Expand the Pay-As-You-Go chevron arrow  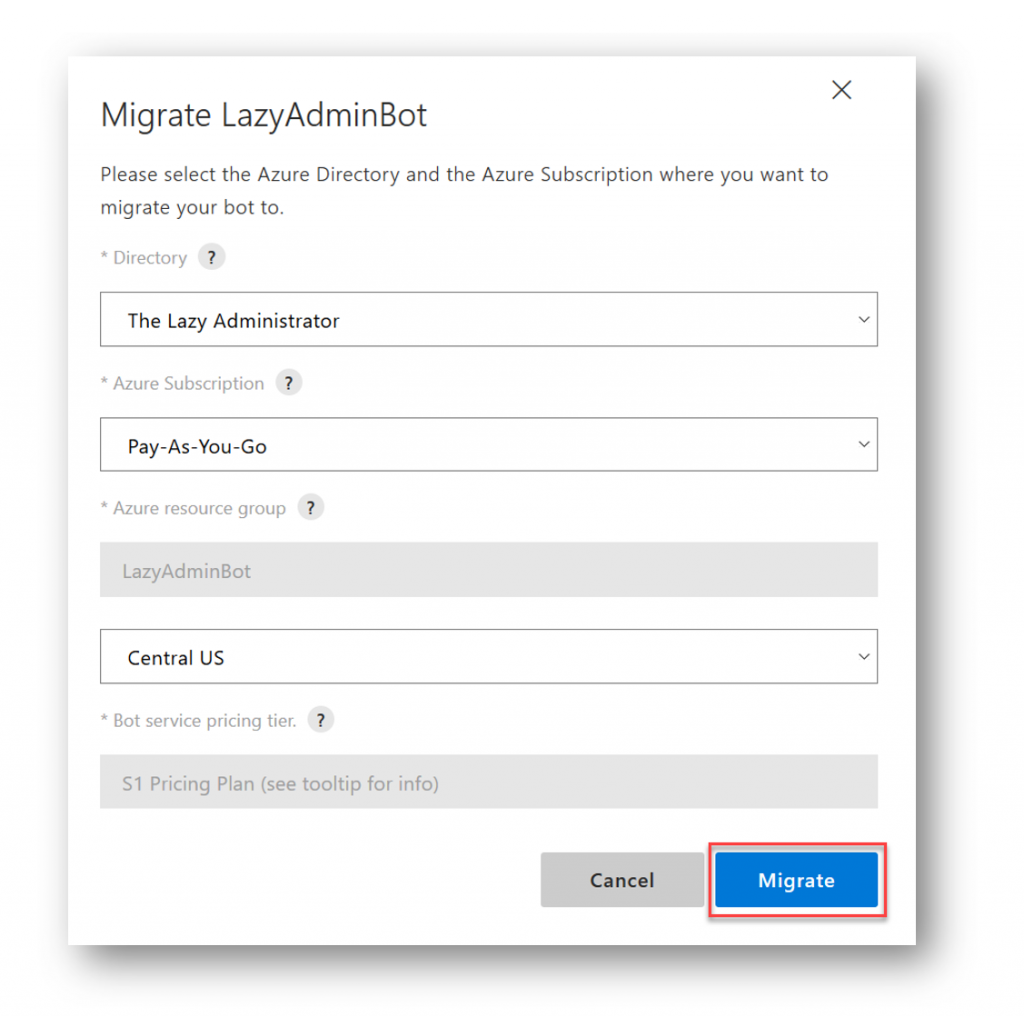[x=863, y=445]
